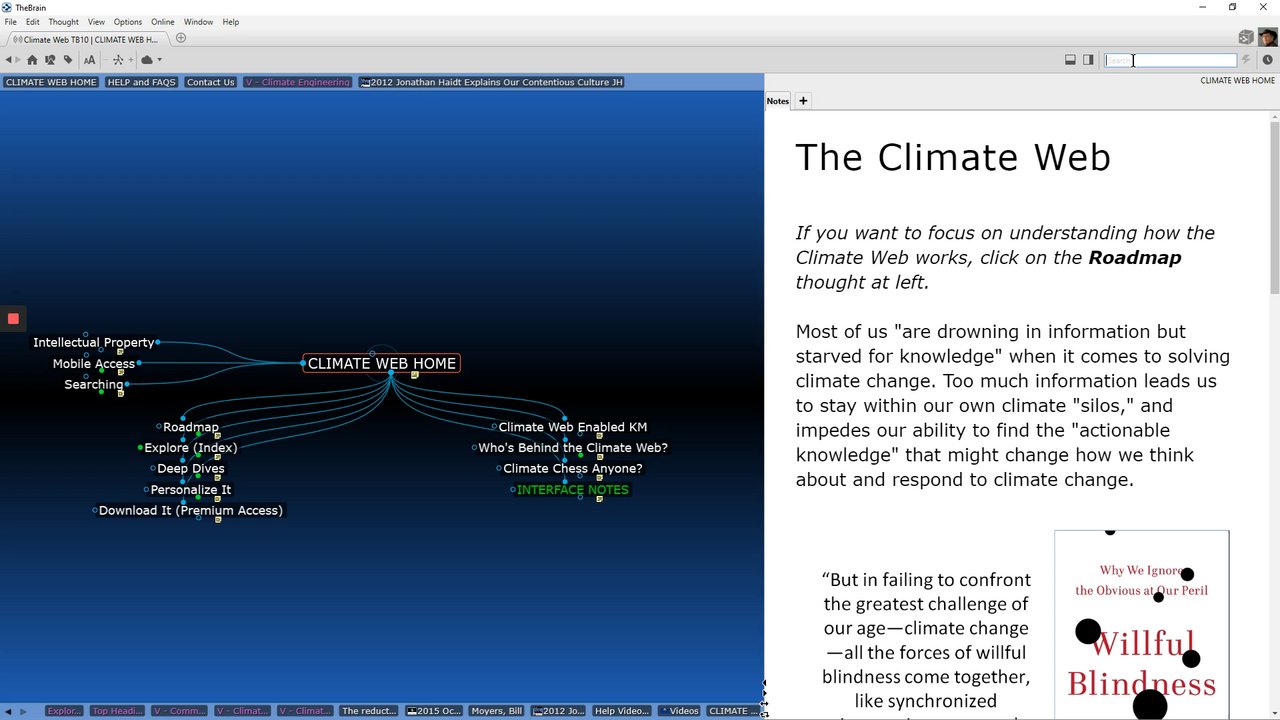The image size is (1280, 720).
Task: Open Climate Web Enabled KM thought
Action: [573, 427]
